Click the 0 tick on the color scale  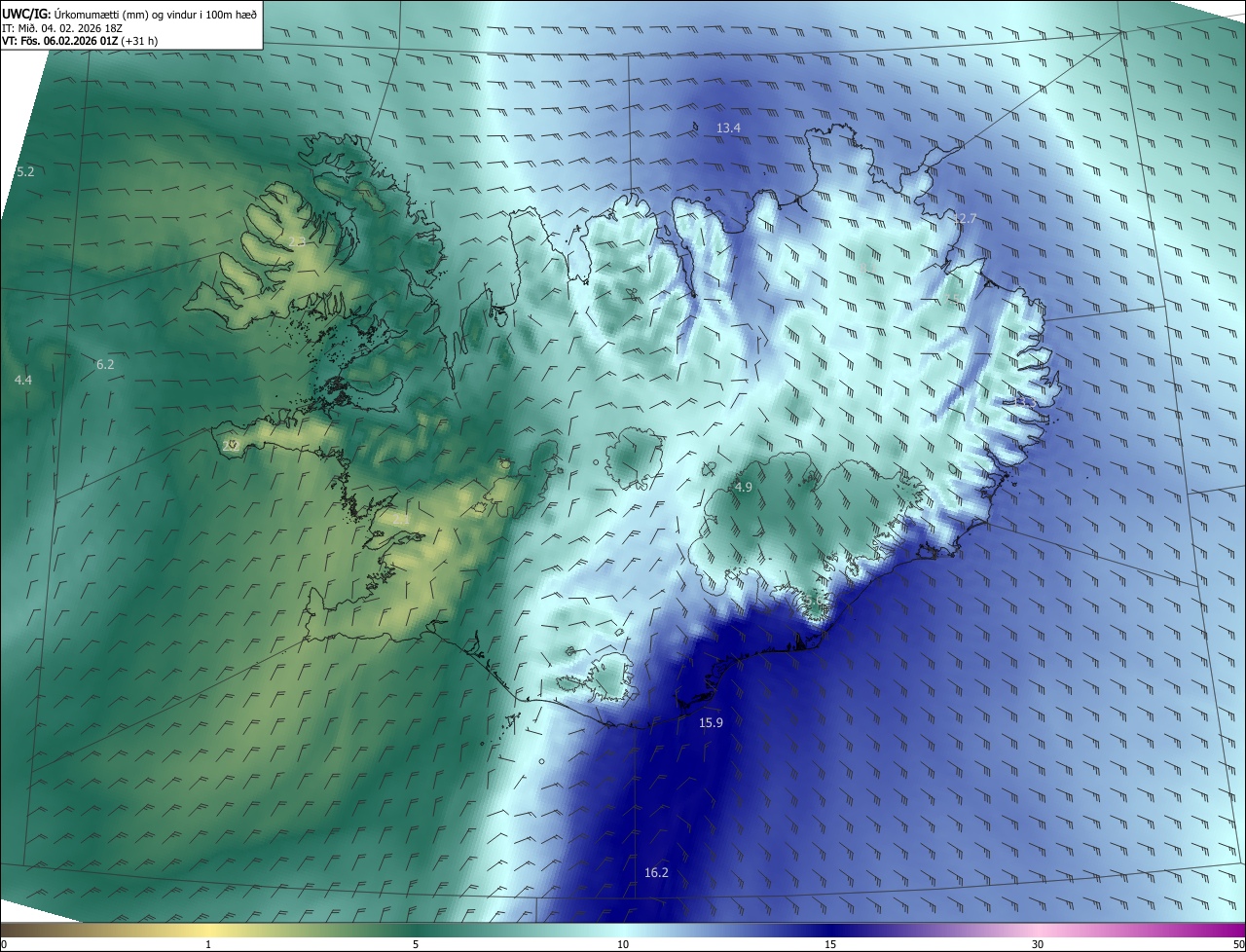coord(4,944)
